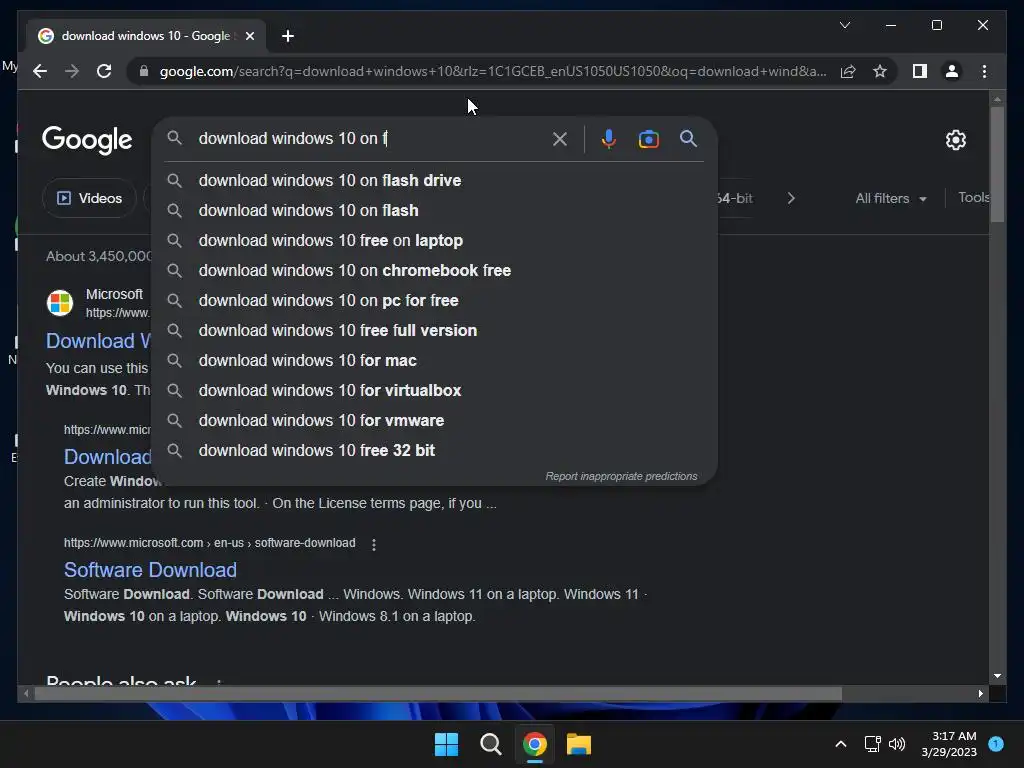Search by image with camera icon
1024x768 pixels.
648,138
